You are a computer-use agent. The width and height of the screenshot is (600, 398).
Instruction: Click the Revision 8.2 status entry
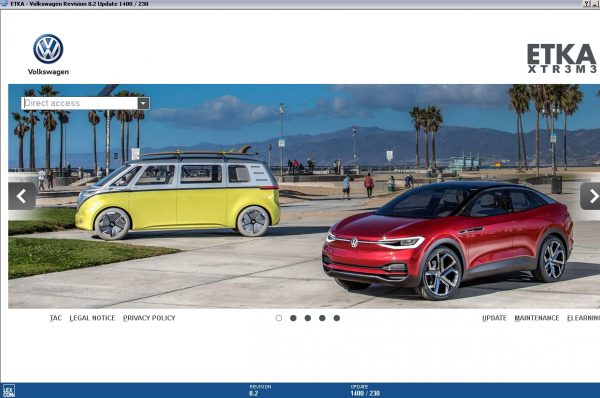[x=260, y=390]
